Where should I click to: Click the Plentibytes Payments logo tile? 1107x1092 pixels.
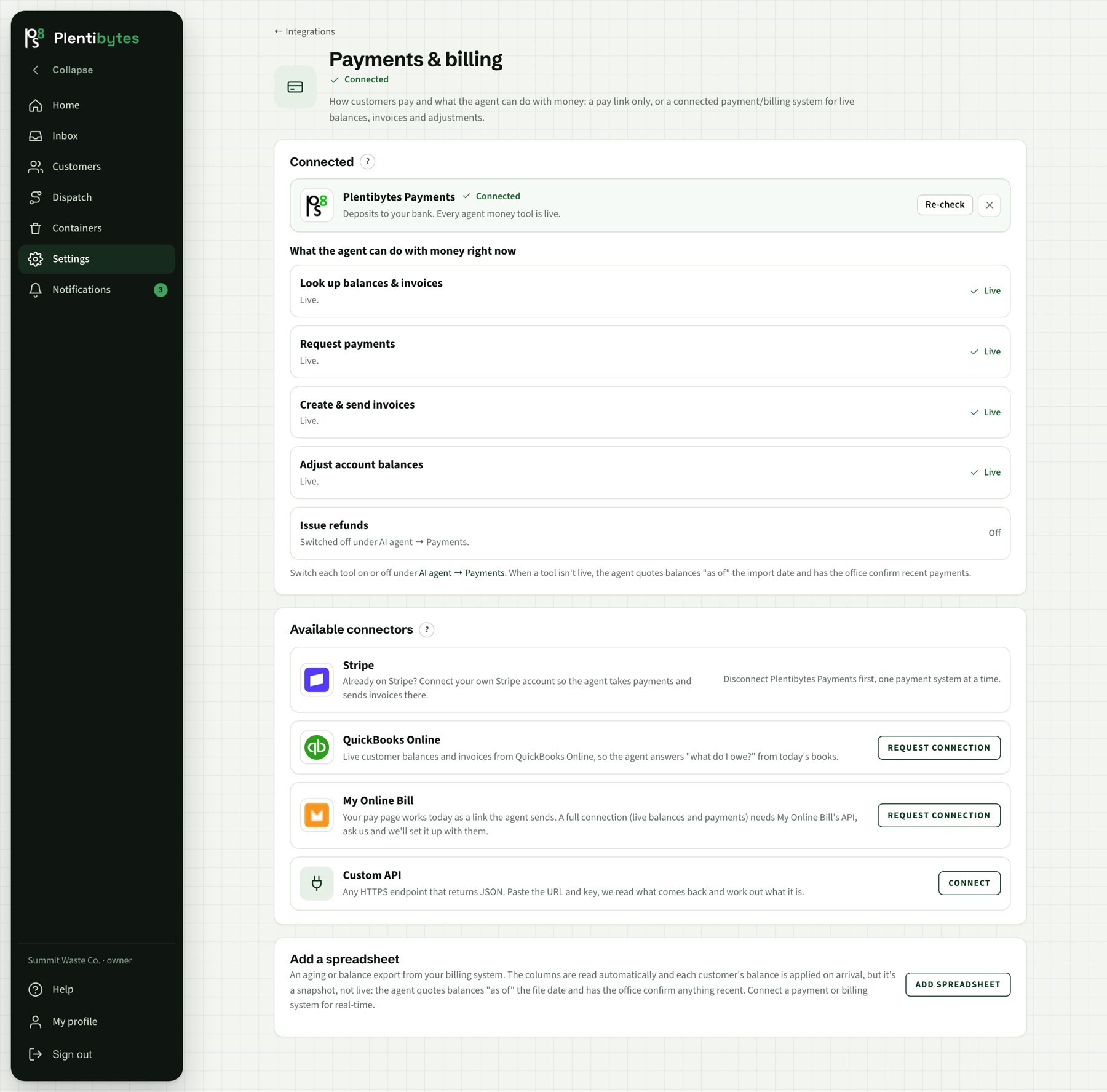point(317,205)
